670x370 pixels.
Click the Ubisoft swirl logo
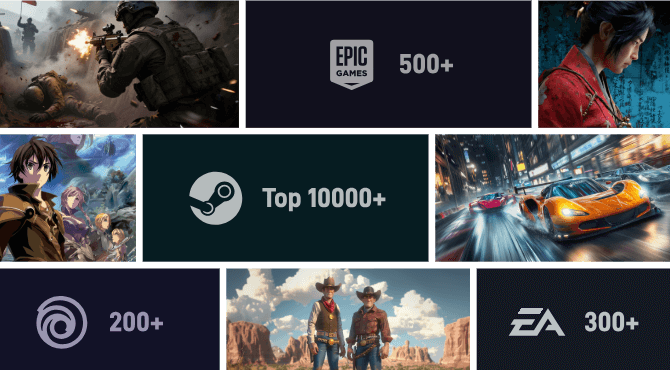tap(62, 322)
